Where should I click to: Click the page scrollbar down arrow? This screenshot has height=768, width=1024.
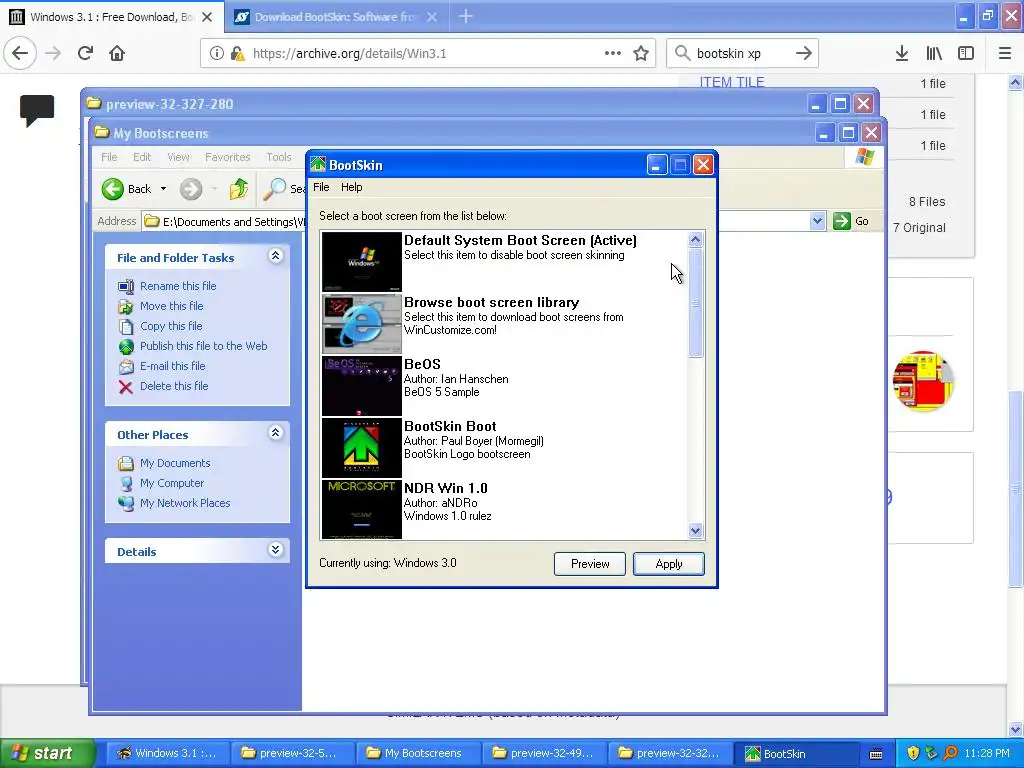(1015, 729)
